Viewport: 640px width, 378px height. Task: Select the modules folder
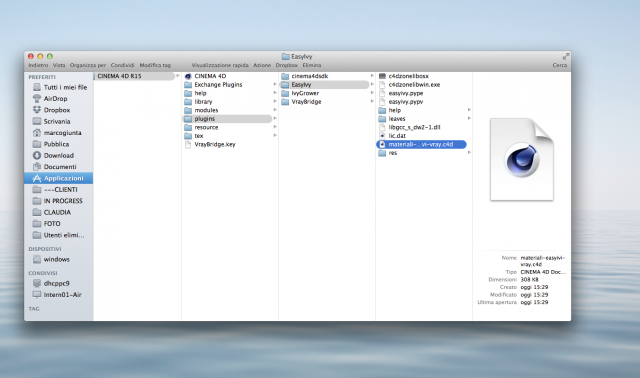[201, 111]
